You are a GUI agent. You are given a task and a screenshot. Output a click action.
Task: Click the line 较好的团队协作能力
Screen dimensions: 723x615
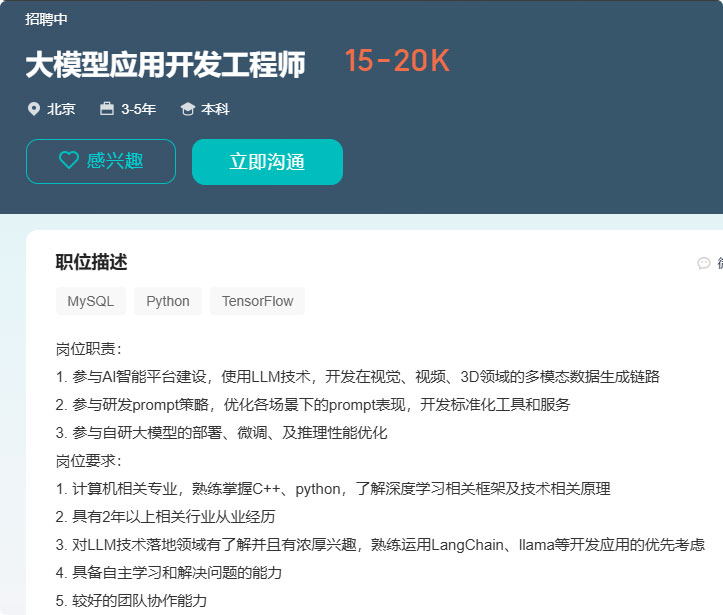[x=131, y=601]
